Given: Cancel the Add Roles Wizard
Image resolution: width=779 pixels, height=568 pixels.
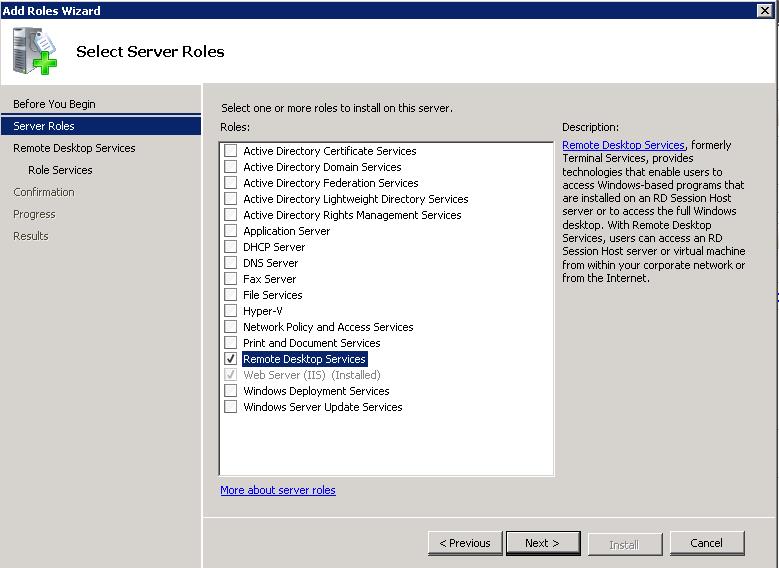Looking at the screenshot, I should (x=706, y=543).
